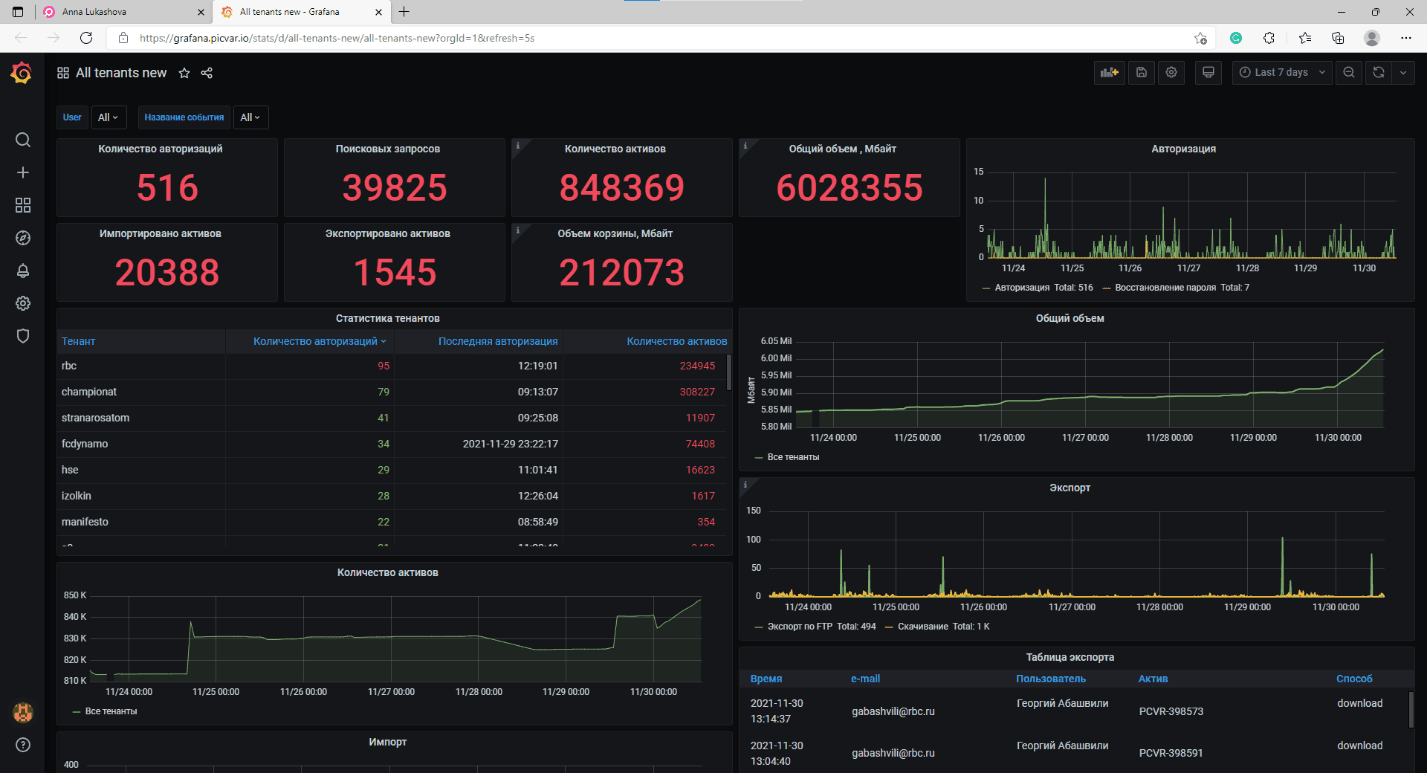Cycle view mode with monitor icon
Viewport: 1427px width, 773px height.
click(x=1208, y=73)
